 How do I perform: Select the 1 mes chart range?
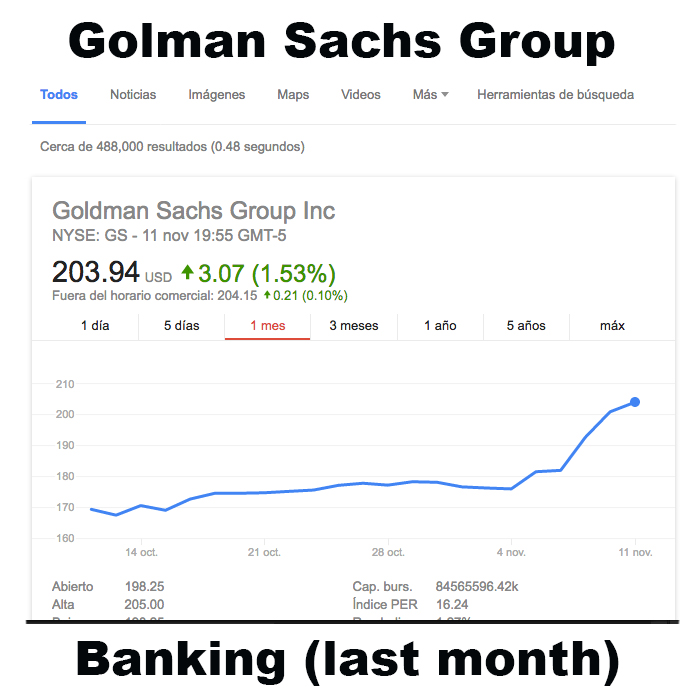tap(268, 326)
